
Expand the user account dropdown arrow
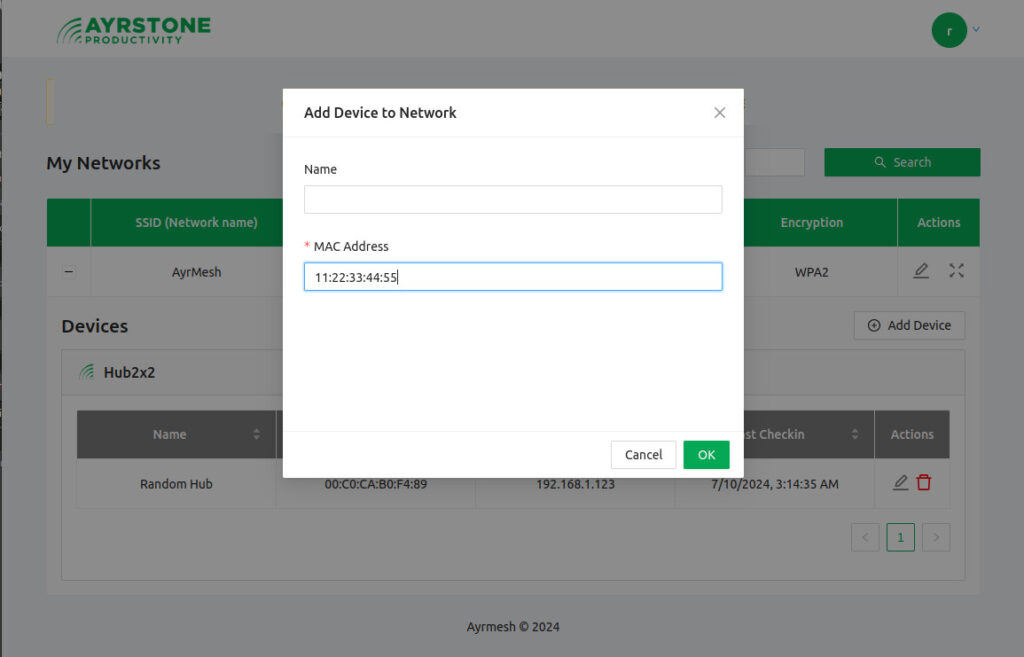click(x=976, y=30)
